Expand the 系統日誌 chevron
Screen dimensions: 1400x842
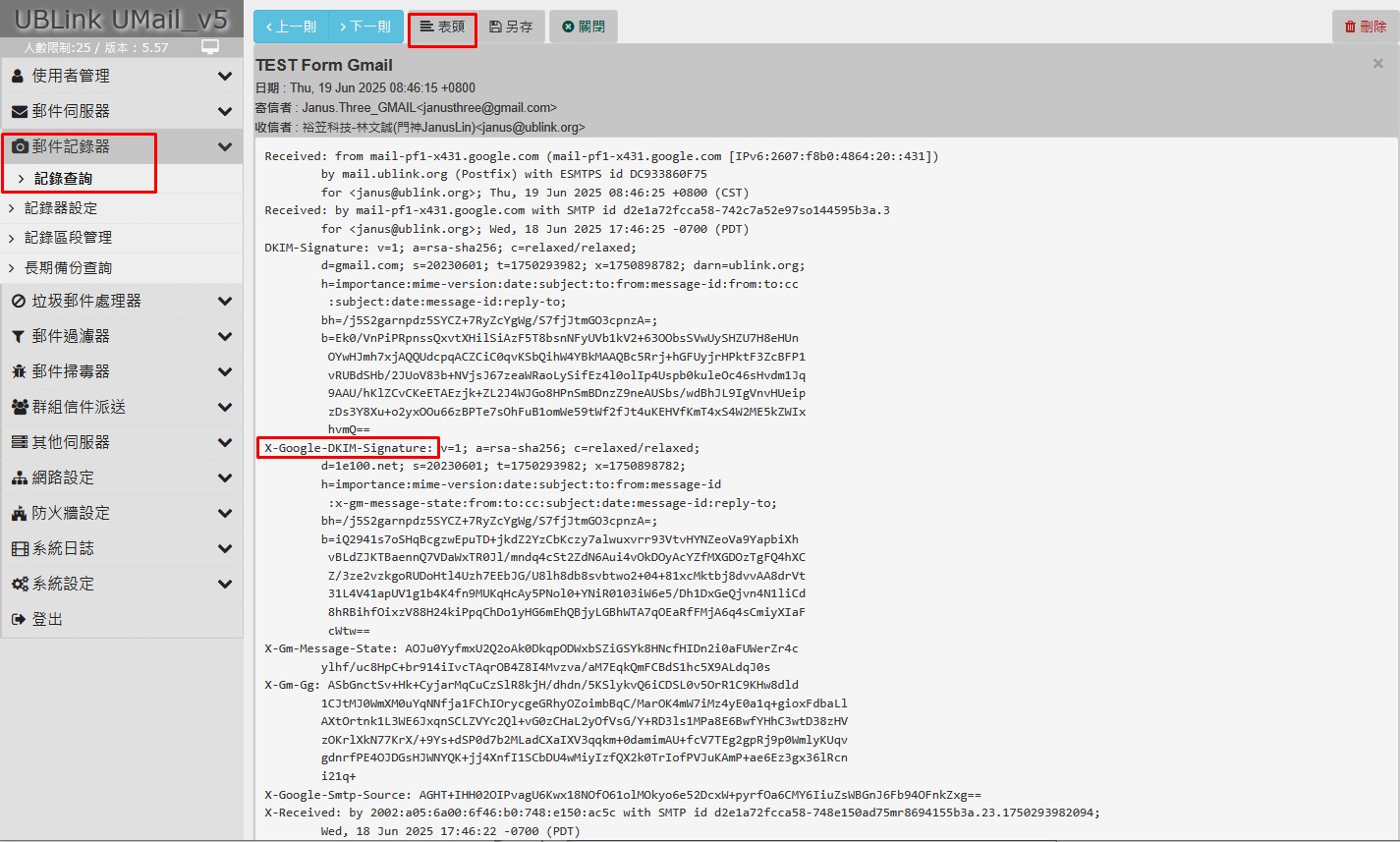tap(225, 549)
